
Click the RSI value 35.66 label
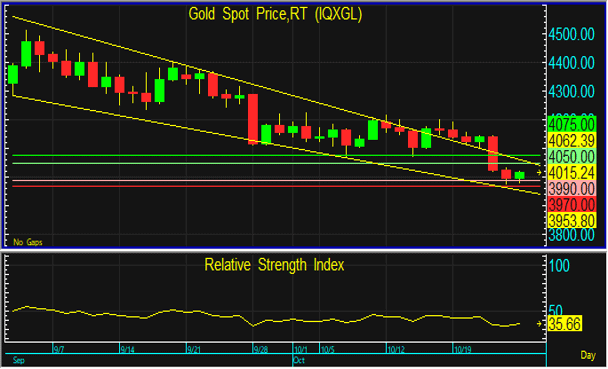point(565,324)
